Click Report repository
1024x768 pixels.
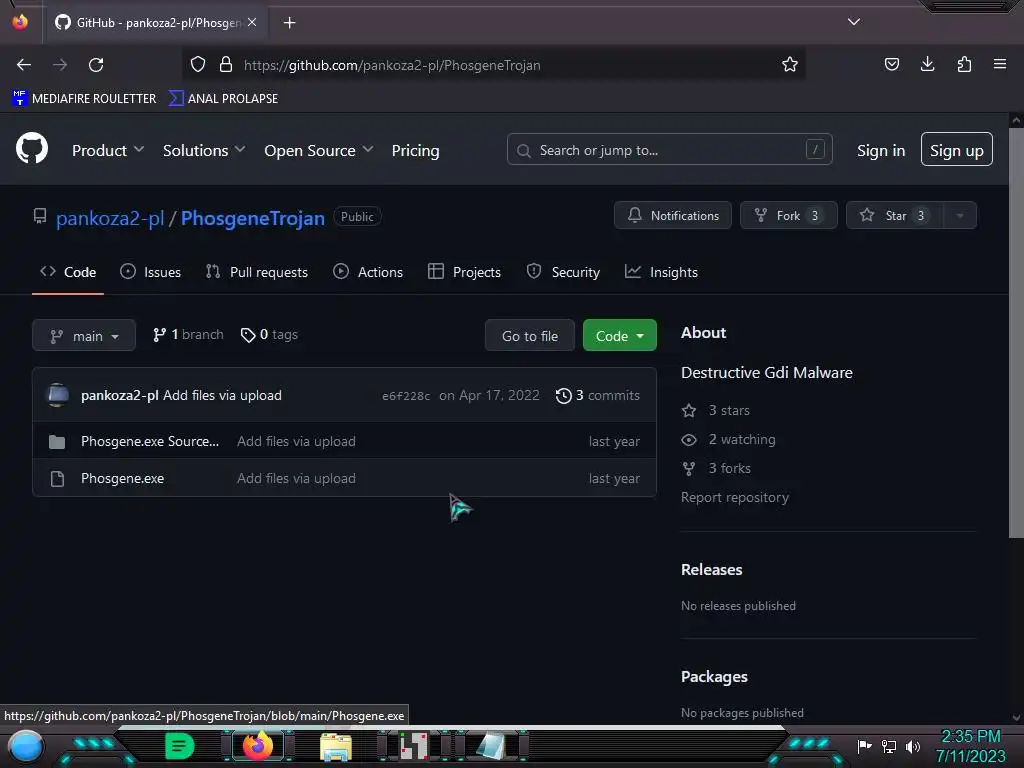735,497
